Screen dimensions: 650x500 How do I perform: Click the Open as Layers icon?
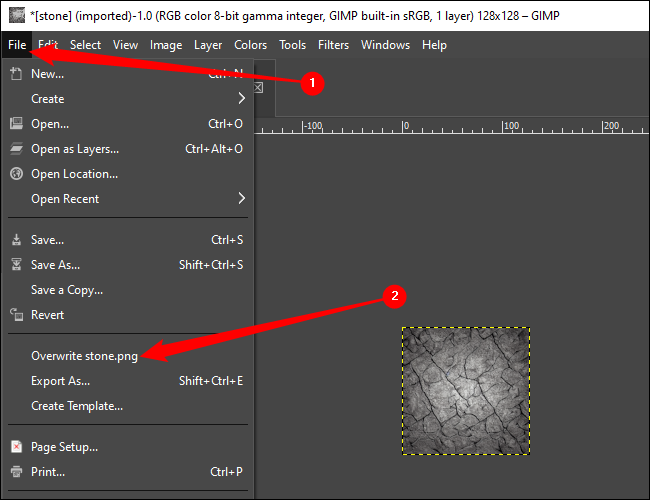pos(16,148)
